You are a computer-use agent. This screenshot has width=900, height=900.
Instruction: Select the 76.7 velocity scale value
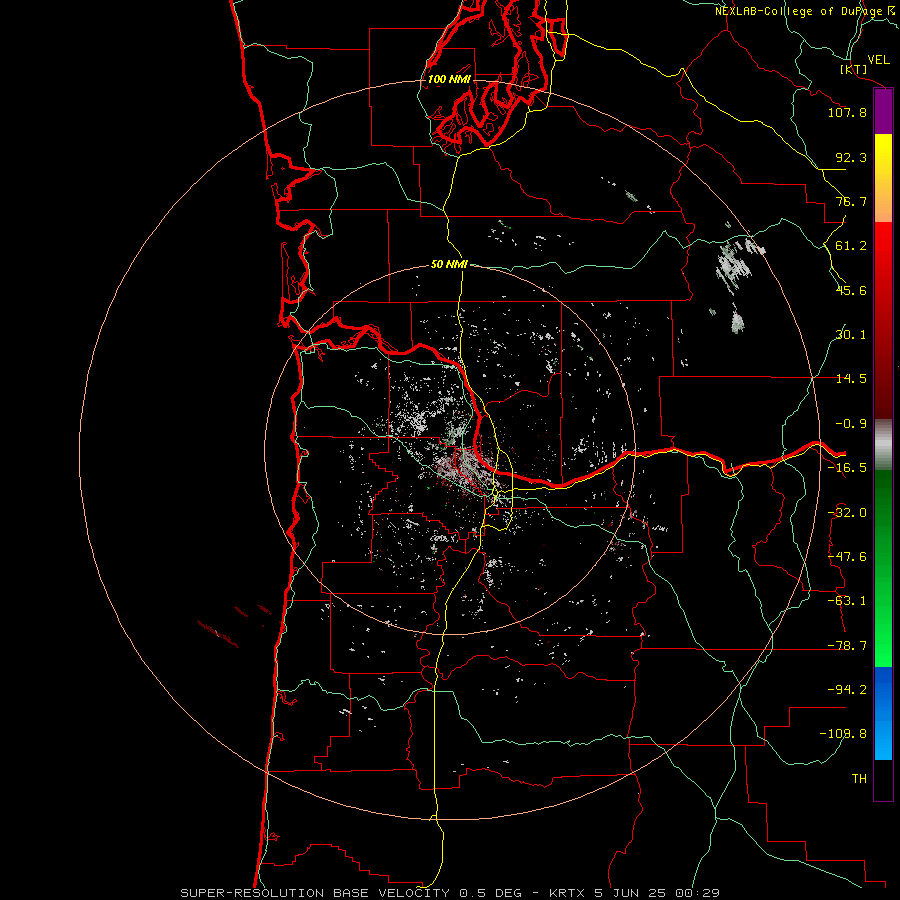pos(851,201)
